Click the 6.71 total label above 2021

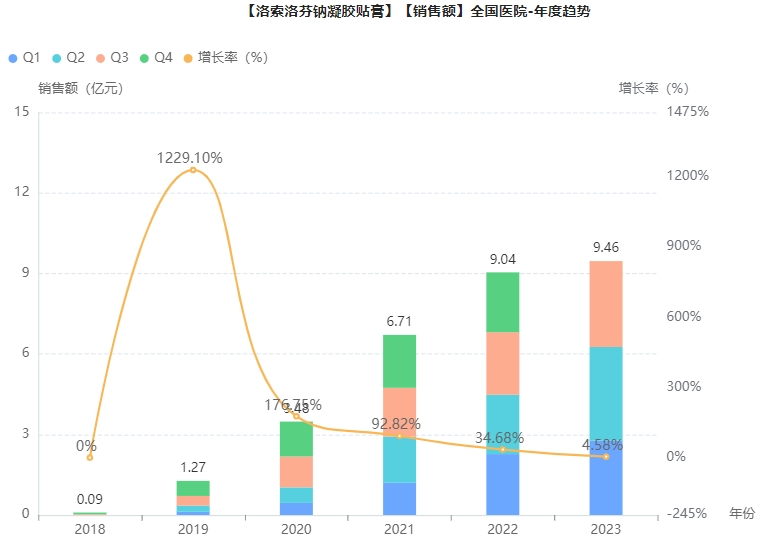tap(399, 321)
